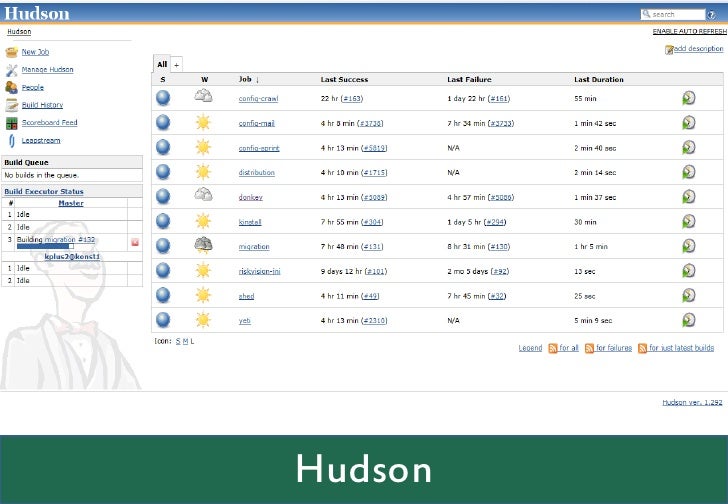The image size is (728, 504).
Task: Click the People icon in sidebar
Action: click(x=12, y=87)
